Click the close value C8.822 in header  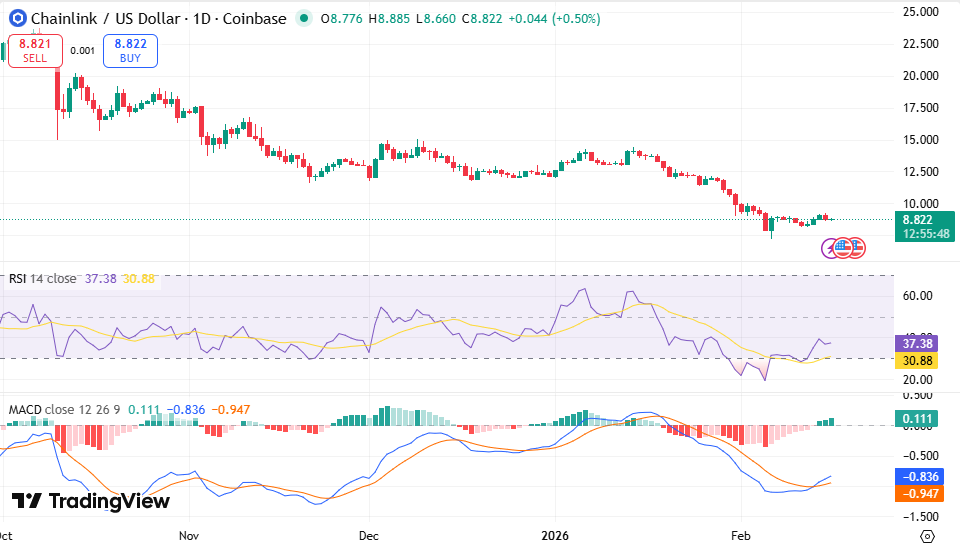click(482, 19)
